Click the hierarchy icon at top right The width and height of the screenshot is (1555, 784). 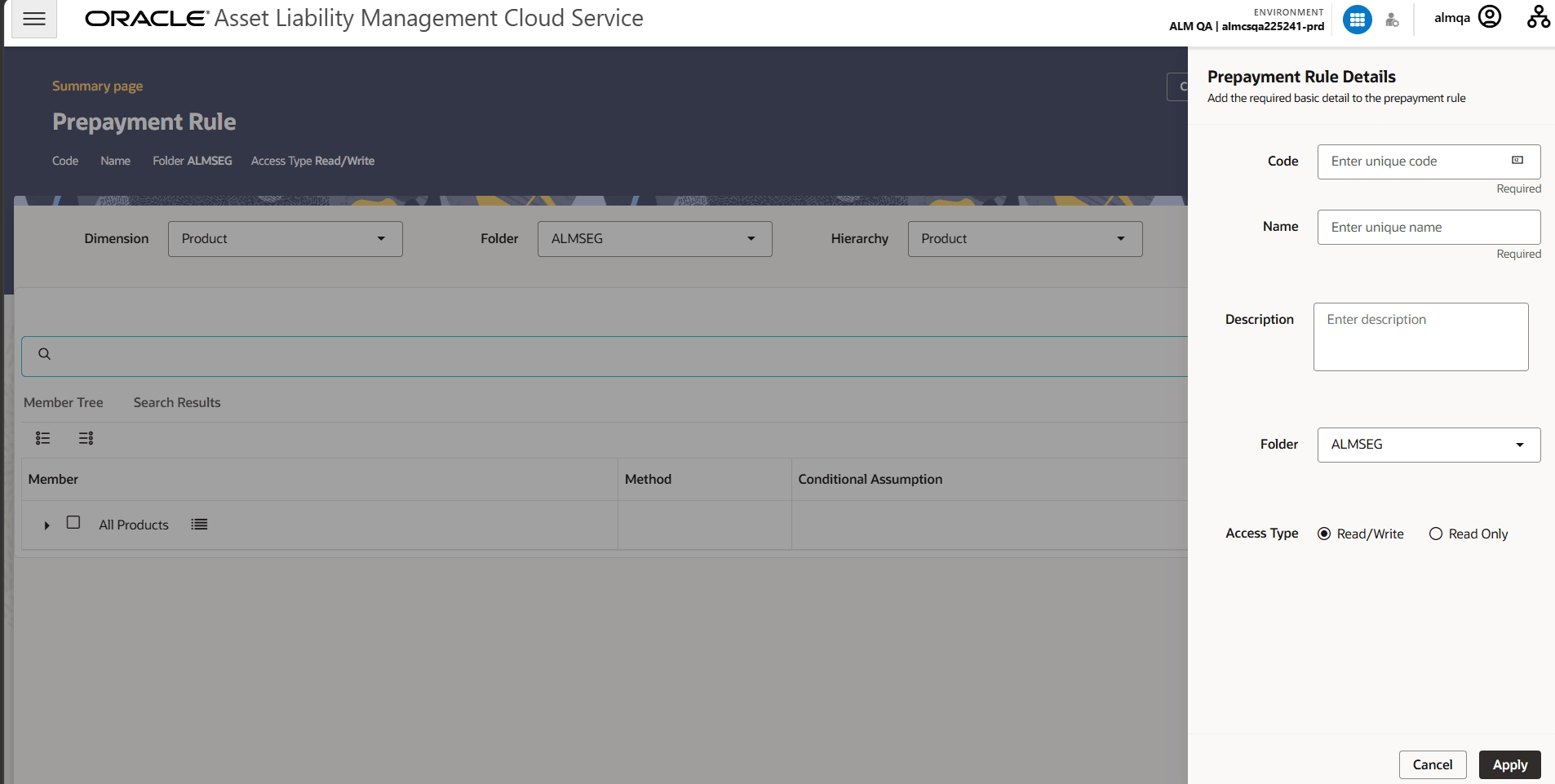coord(1539,17)
